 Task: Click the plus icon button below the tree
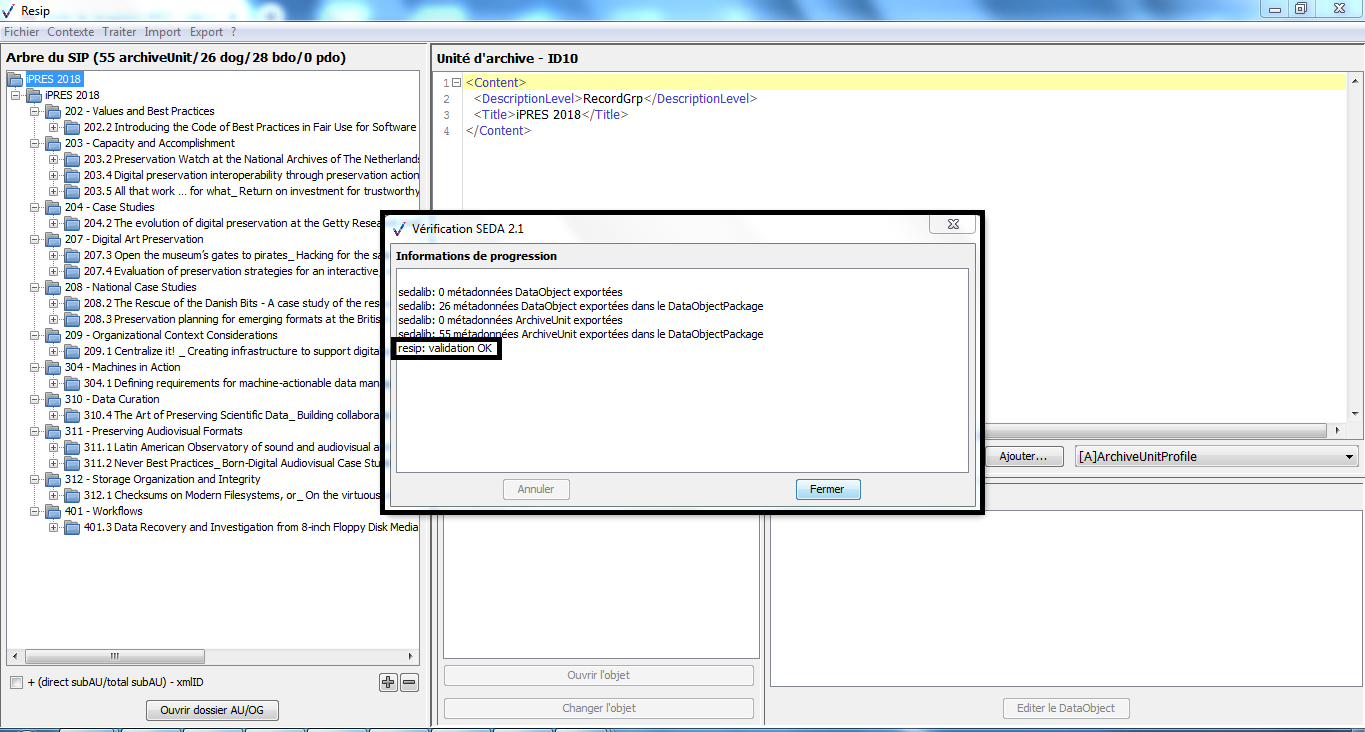[x=388, y=683]
